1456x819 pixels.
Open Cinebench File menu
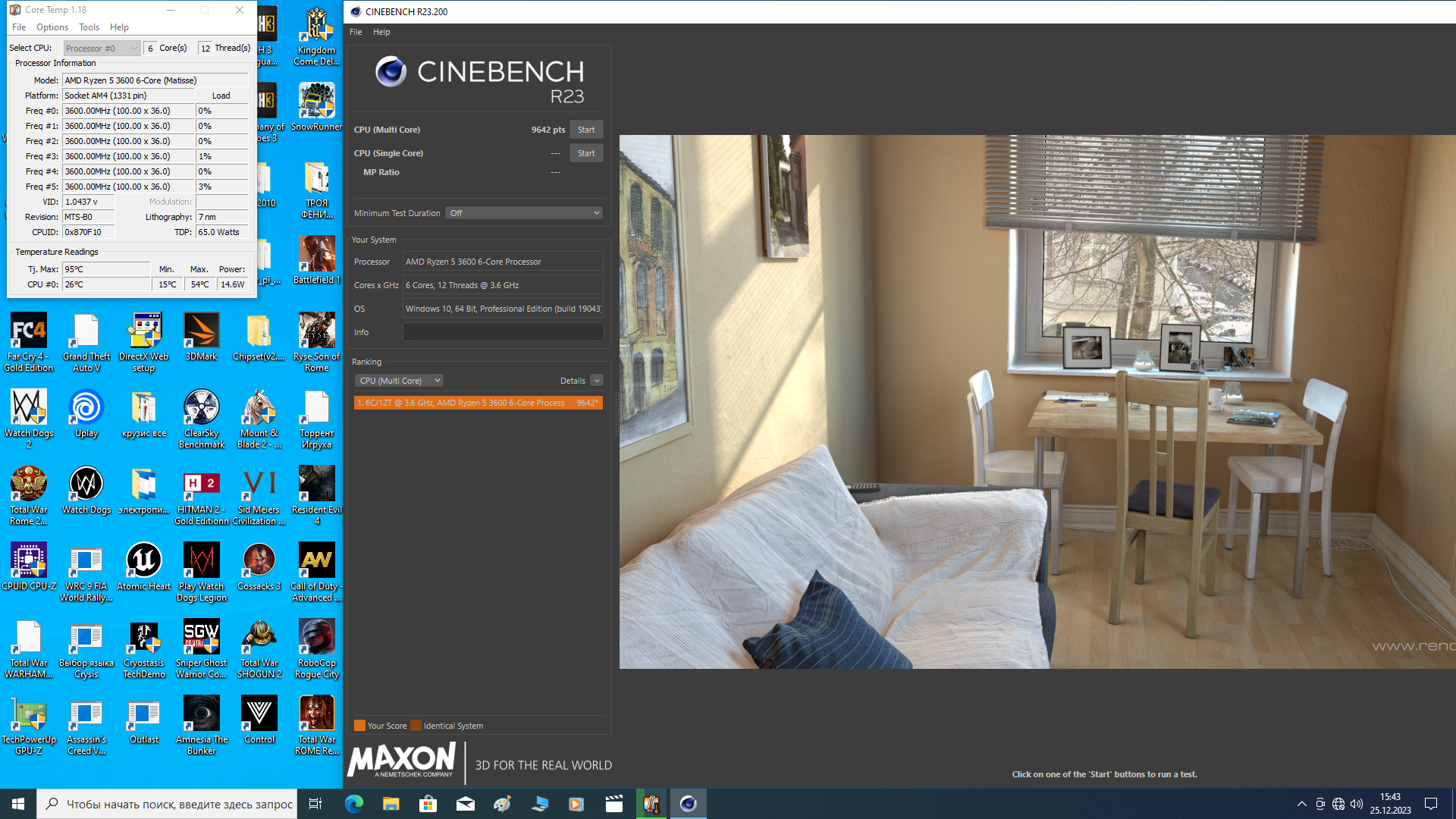click(356, 32)
